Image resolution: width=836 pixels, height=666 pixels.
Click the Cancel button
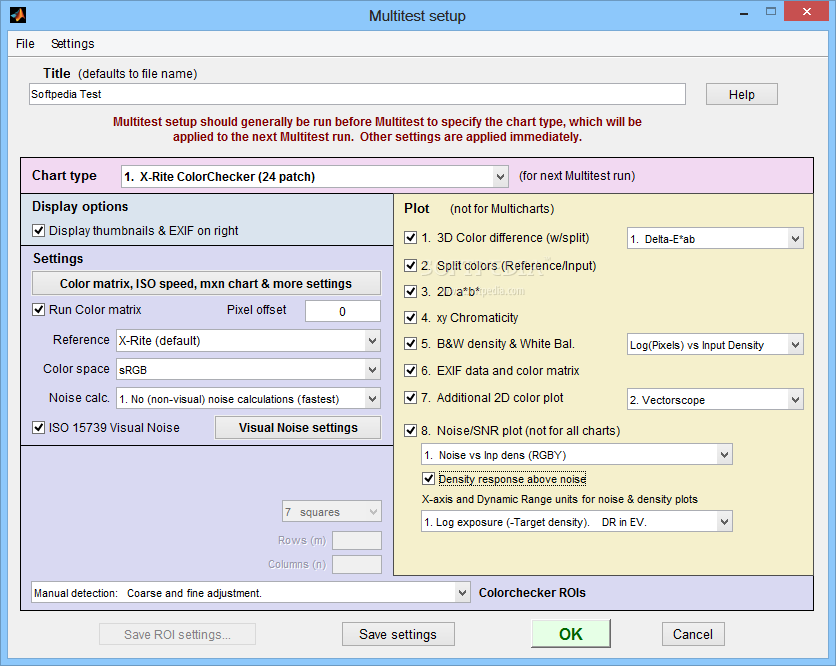click(693, 634)
